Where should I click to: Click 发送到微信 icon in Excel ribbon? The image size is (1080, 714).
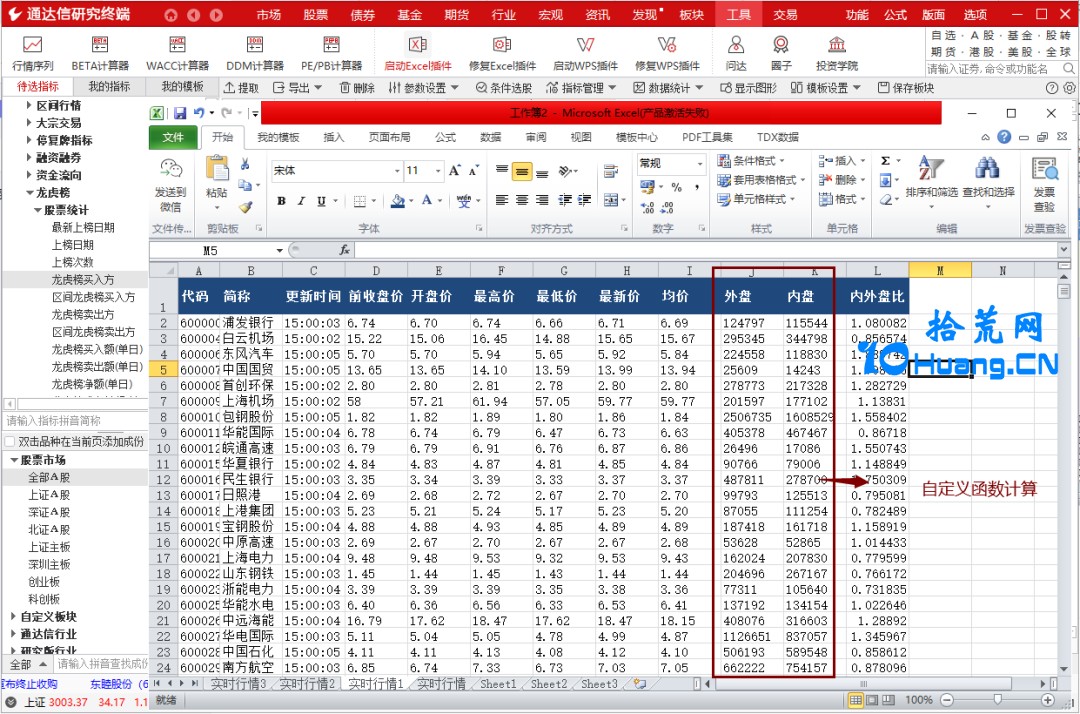click(170, 185)
